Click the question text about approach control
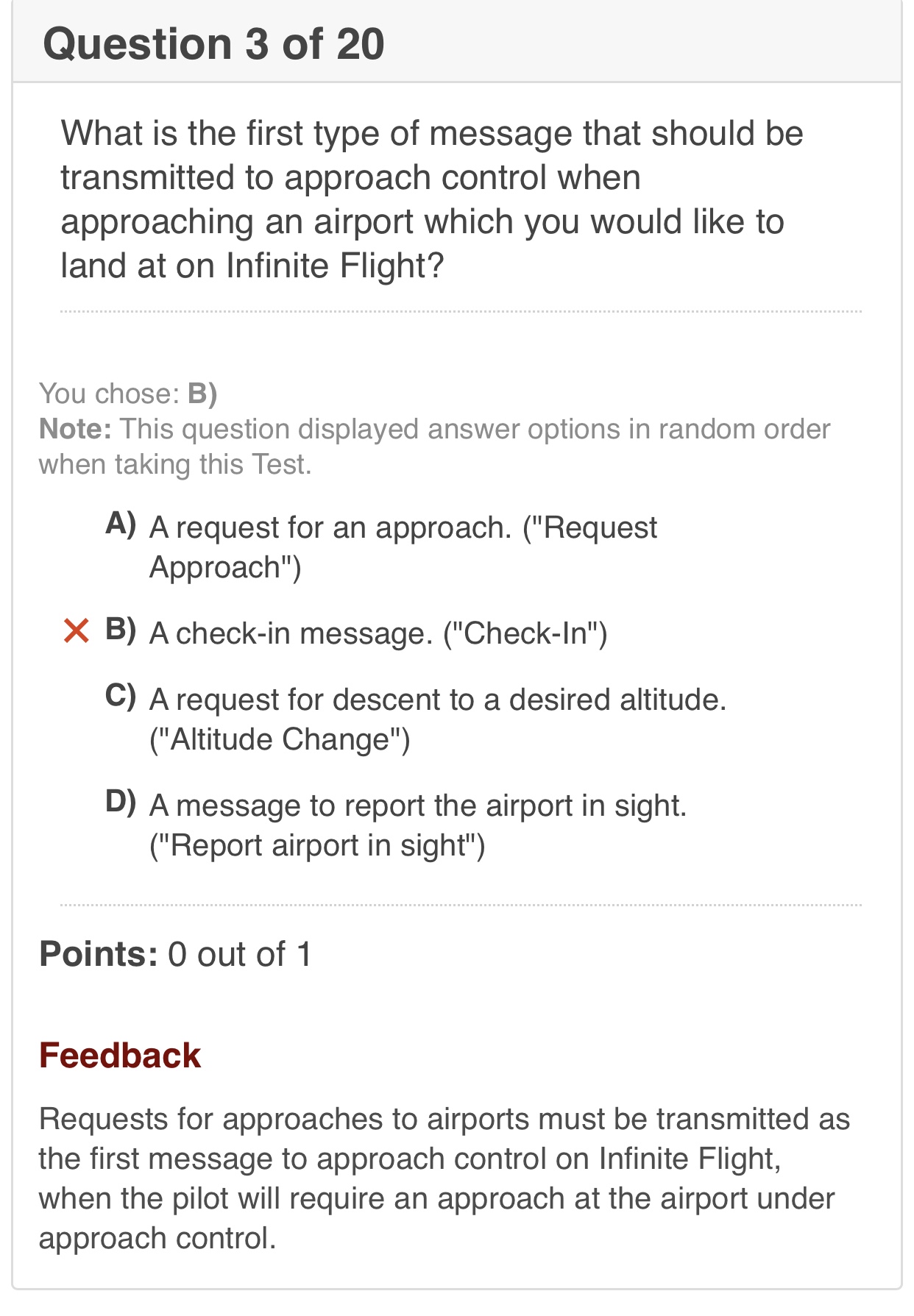This screenshot has width=914, height=1316. point(431,199)
